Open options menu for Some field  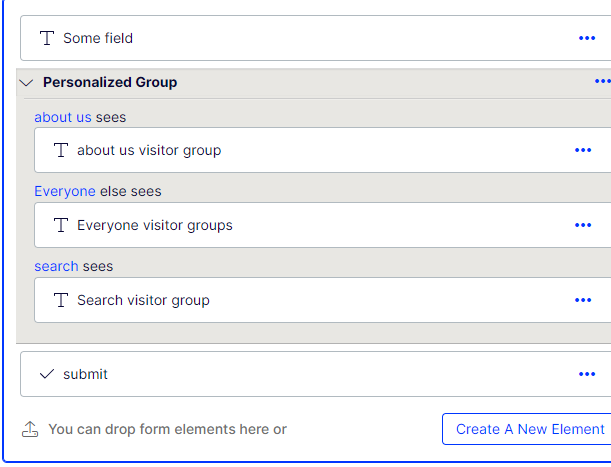587,38
